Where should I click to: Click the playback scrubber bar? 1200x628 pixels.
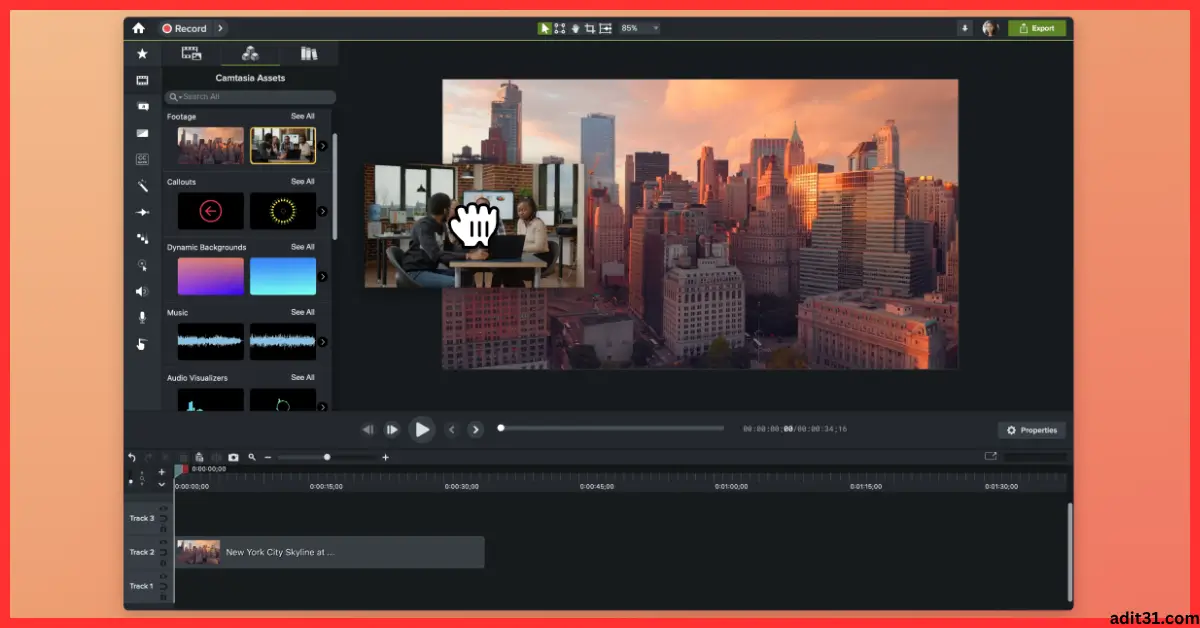611,428
